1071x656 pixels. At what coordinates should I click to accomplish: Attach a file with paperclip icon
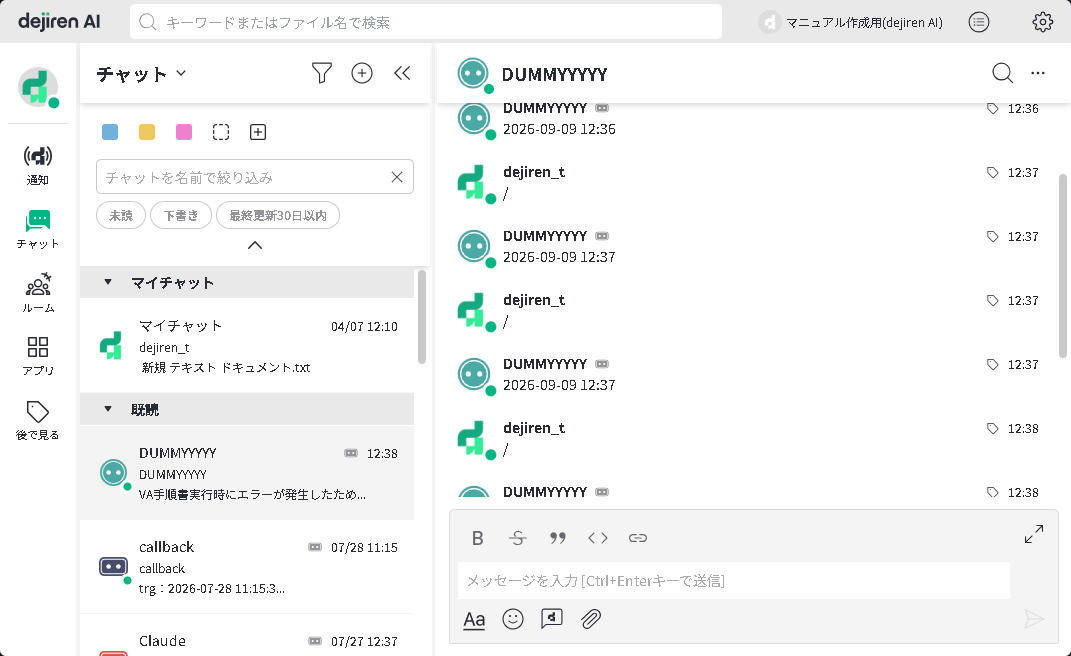pos(591,619)
